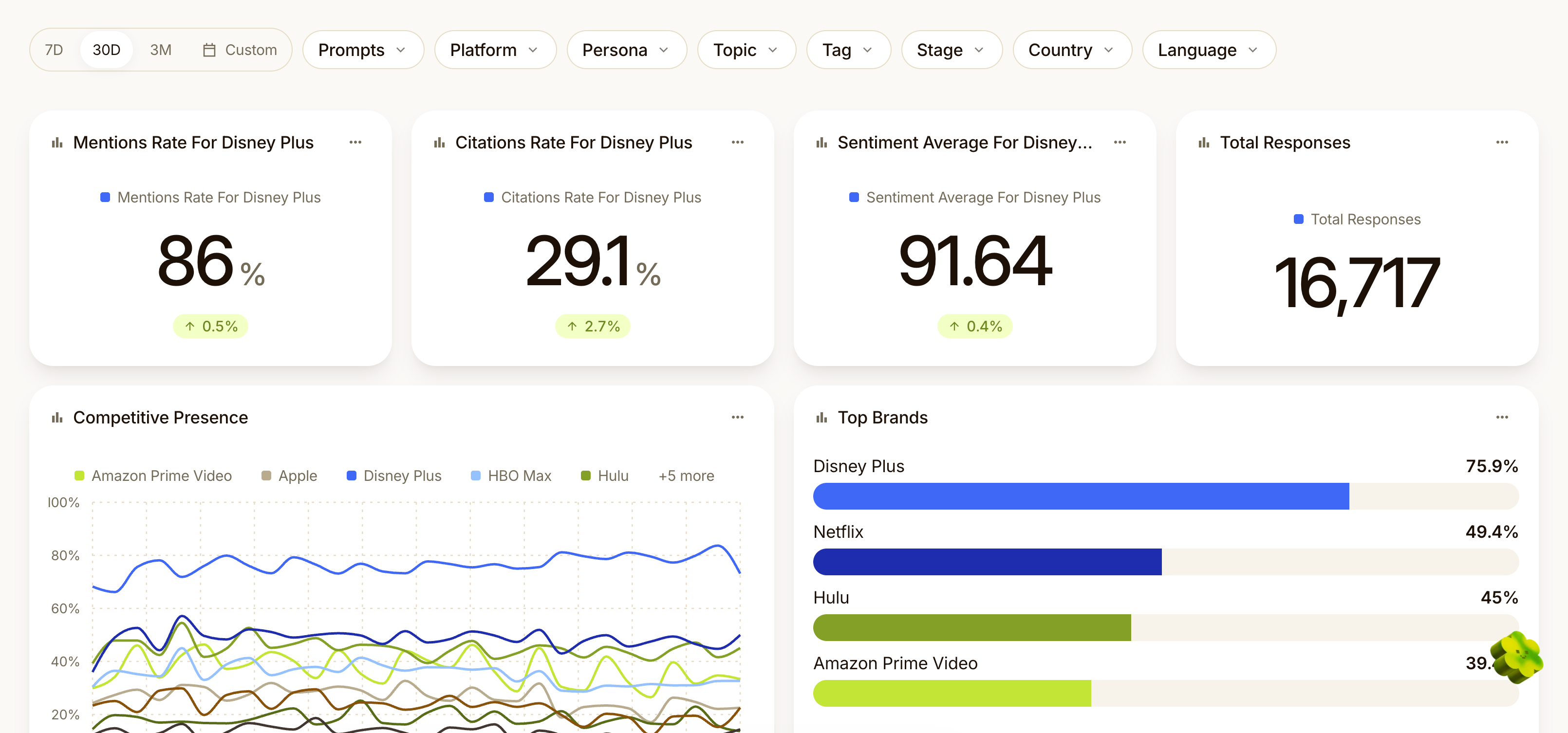Open options menu on Citations Rate card

tap(738, 142)
